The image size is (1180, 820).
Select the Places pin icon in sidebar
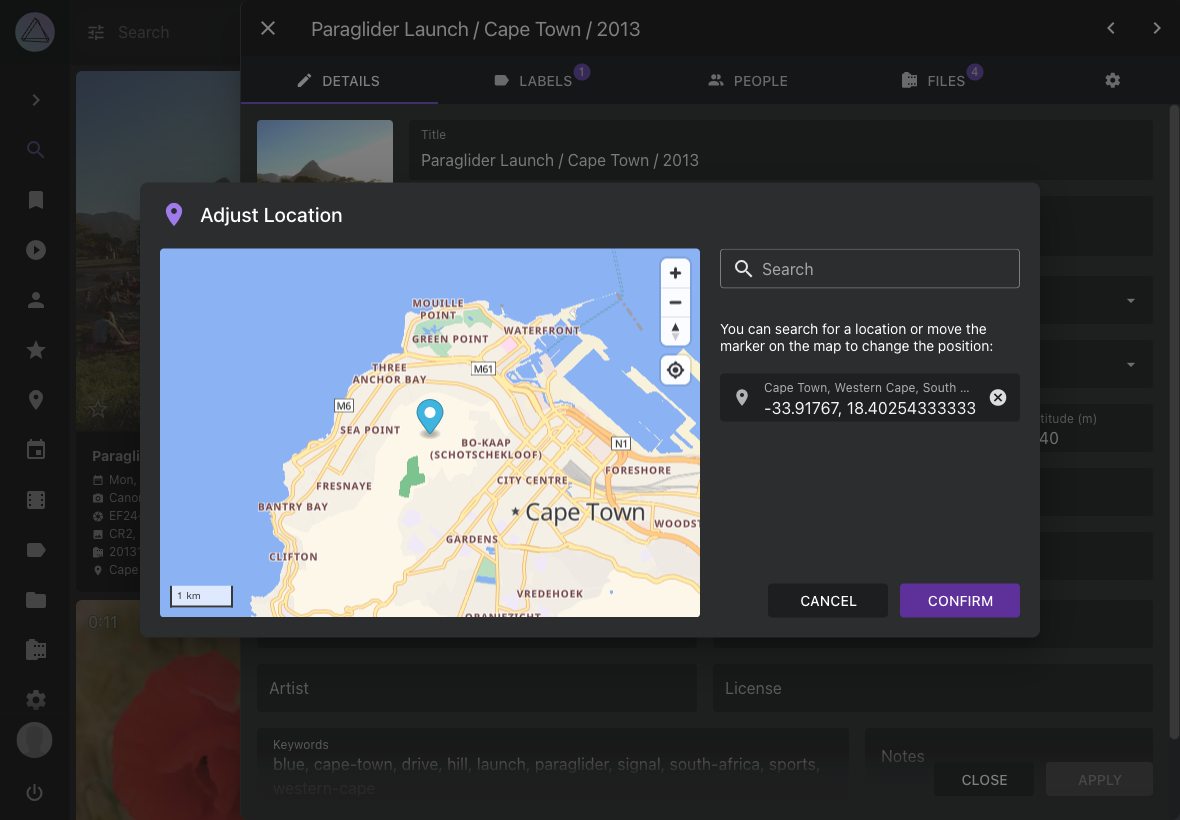[x=35, y=399]
